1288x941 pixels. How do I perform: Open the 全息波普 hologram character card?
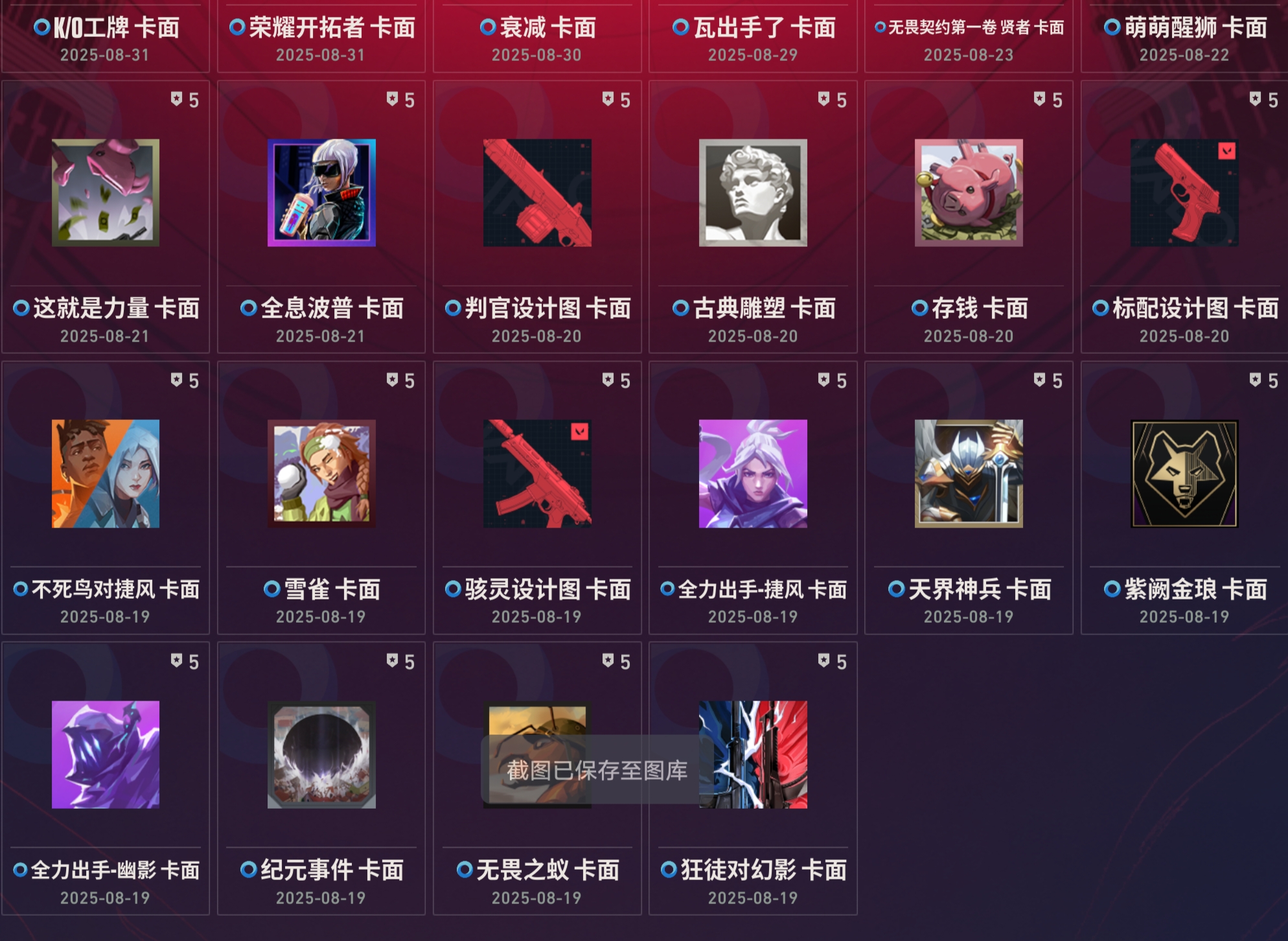(x=321, y=192)
